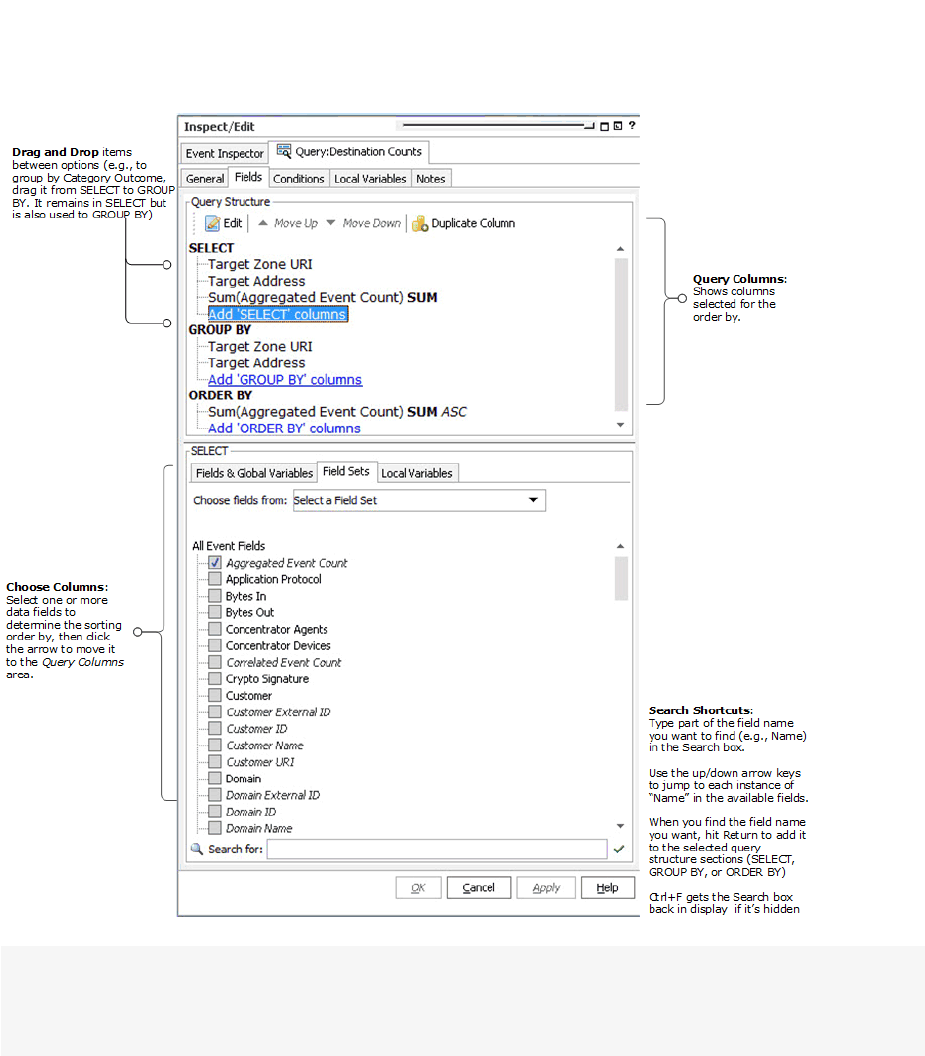Image resolution: width=925 pixels, height=1056 pixels.
Task: Click scroll down arrow in Query Structure
Action: 620,424
